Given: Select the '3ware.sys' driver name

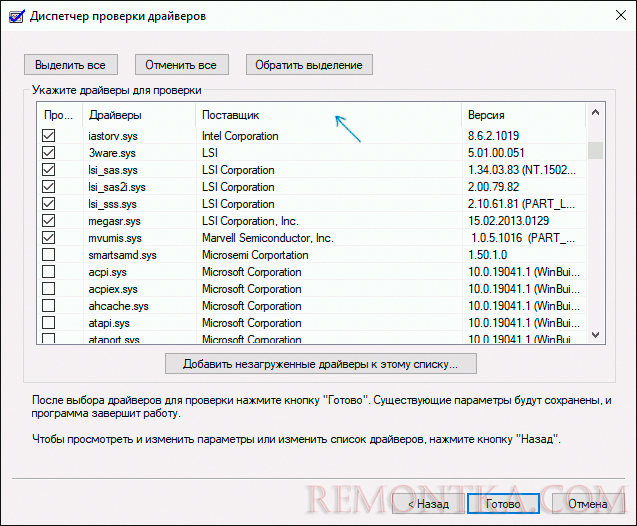Looking at the screenshot, I should (x=112, y=153).
